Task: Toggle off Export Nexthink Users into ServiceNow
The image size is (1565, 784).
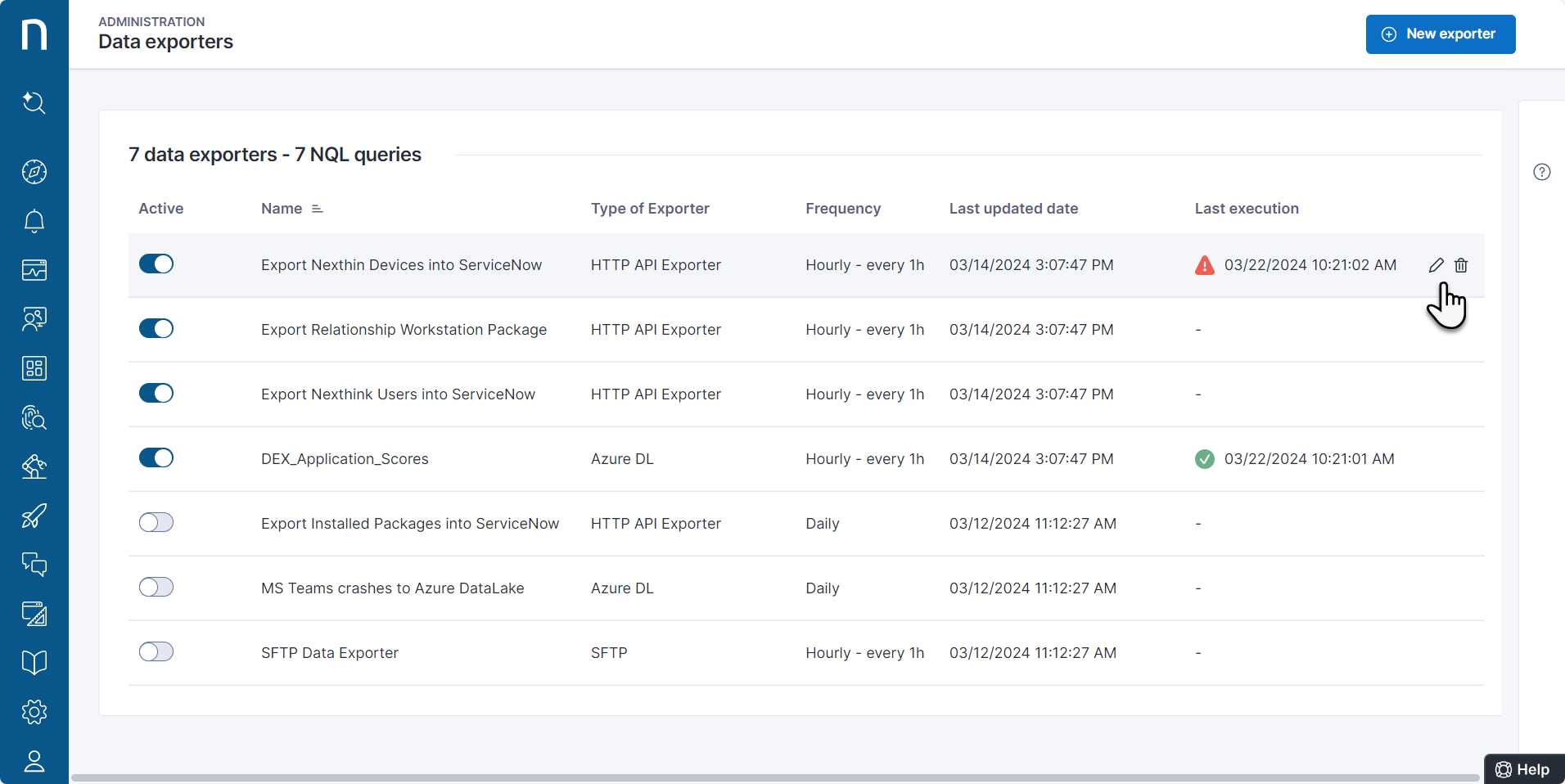Action: [156, 393]
